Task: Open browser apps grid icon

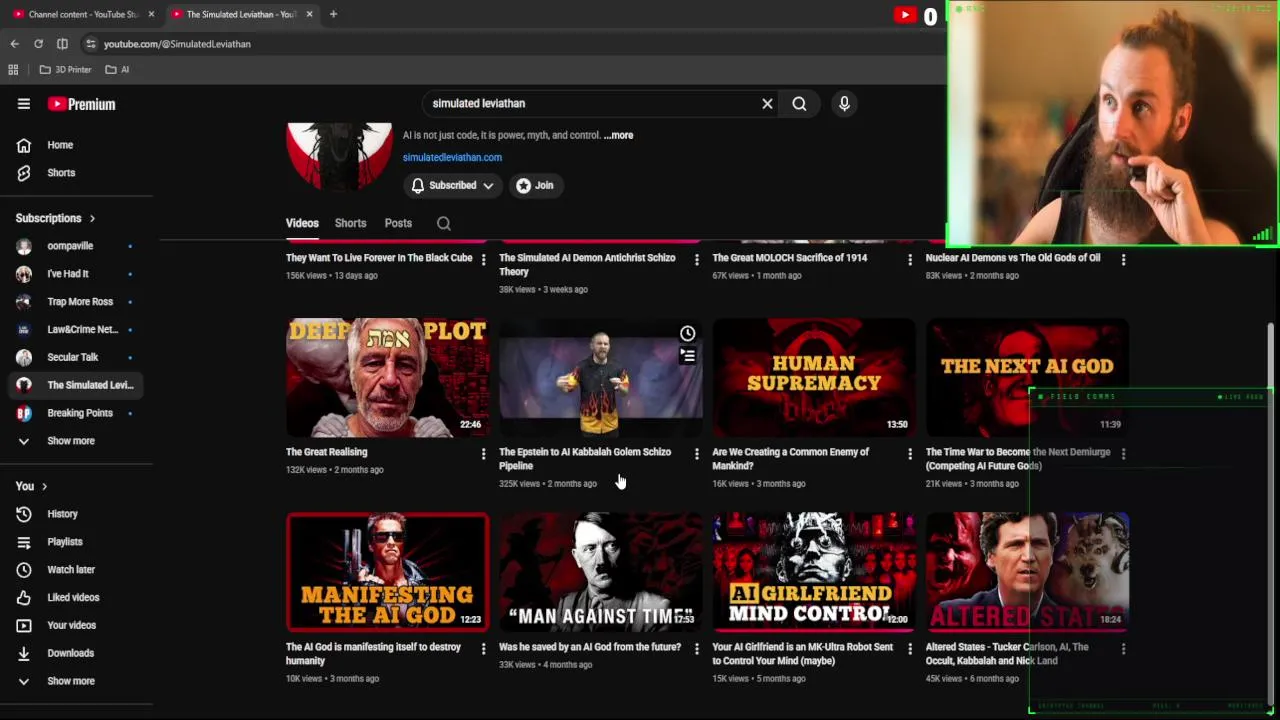Action: [13, 70]
